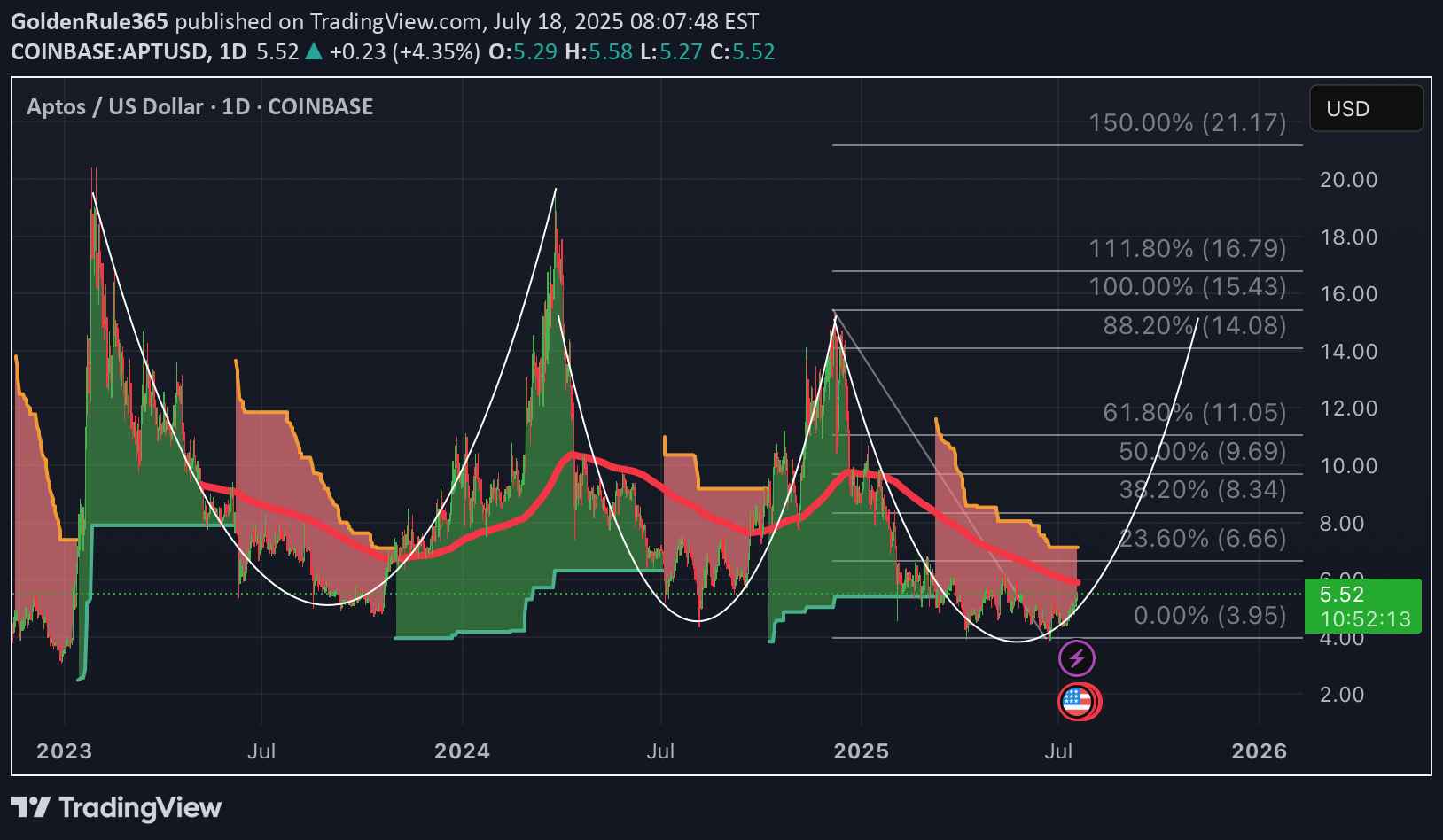Click the 10.00 price axis label
Viewport: 1443px width, 840px height.
(x=1348, y=466)
